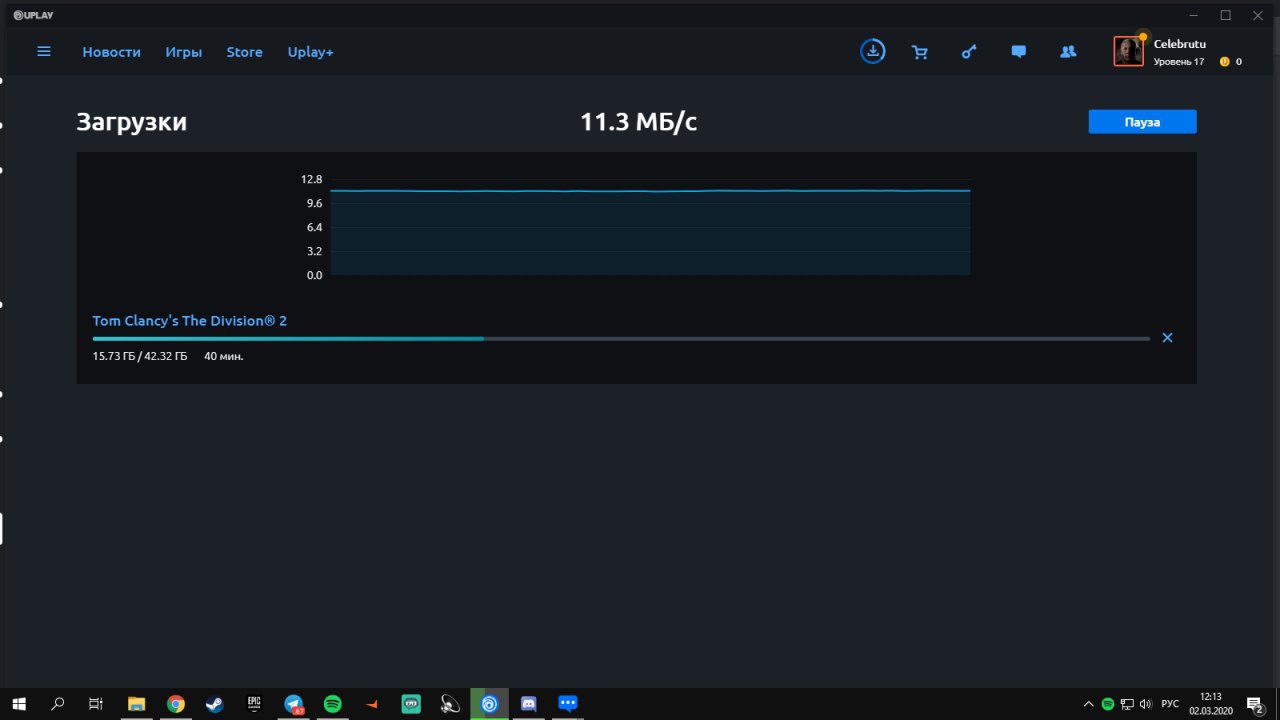Viewport: 1280px width, 720px height.
Task: Click the Celebrutu profile avatar
Action: [x=1128, y=52]
